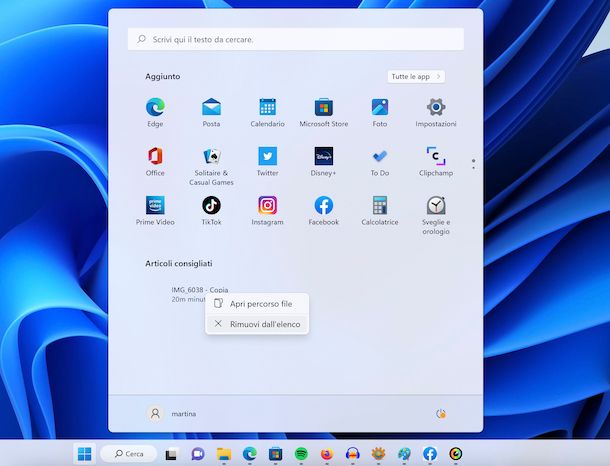610x466 pixels.
Task: Open Sveglie e orologio app
Action: [x=436, y=215]
